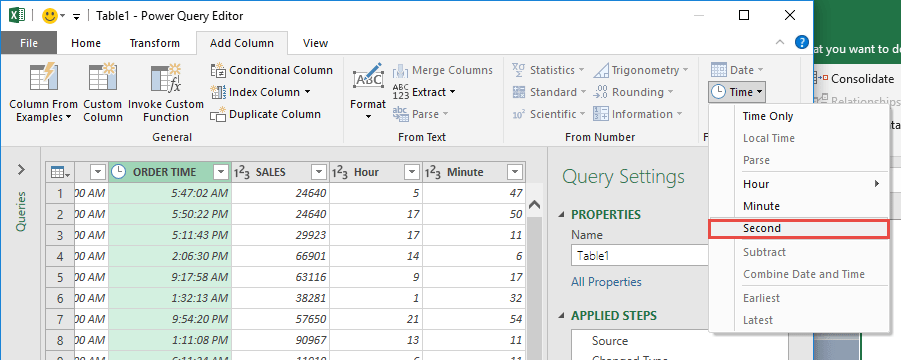Screen dimensions: 901x360
Task: Click the smiley feedback icon
Action: [x=50, y=16]
